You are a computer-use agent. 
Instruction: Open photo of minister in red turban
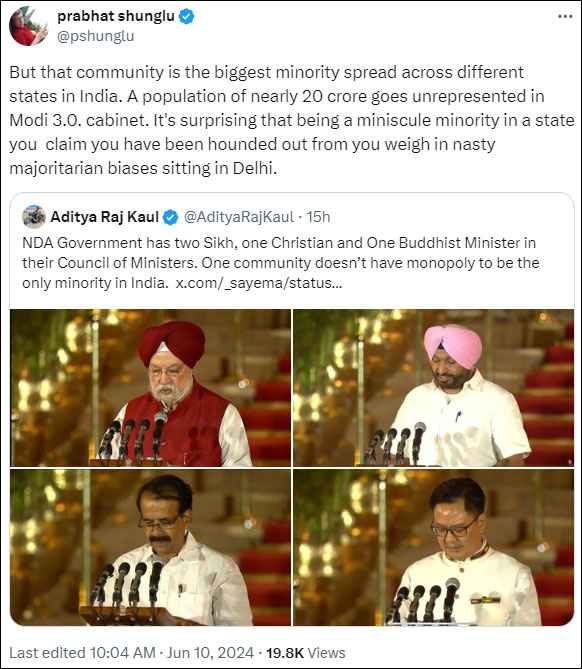click(x=151, y=388)
